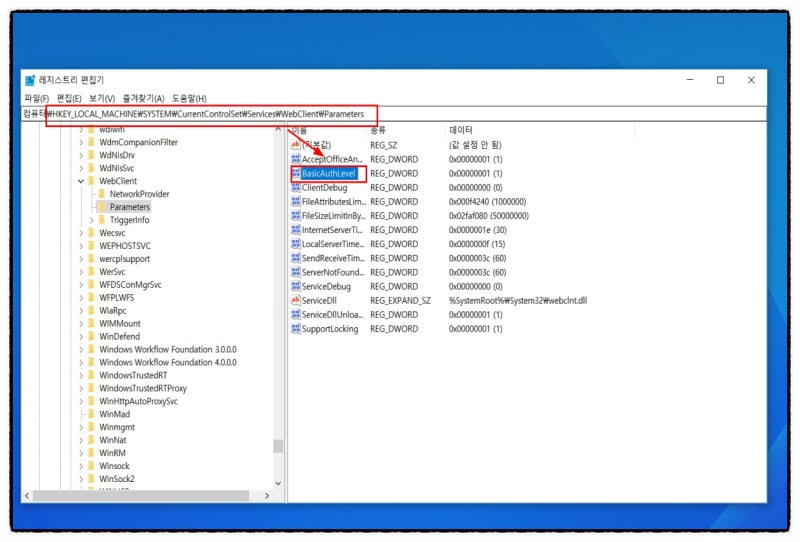Open the 도움말(H) menu
This screenshot has height=542, width=800.
(x=189, y=98)
